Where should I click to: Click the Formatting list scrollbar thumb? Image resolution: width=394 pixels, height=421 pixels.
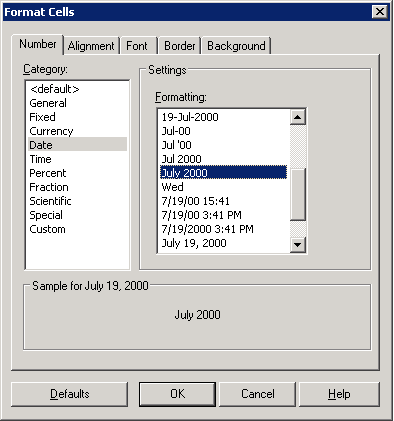click(298, 195)
